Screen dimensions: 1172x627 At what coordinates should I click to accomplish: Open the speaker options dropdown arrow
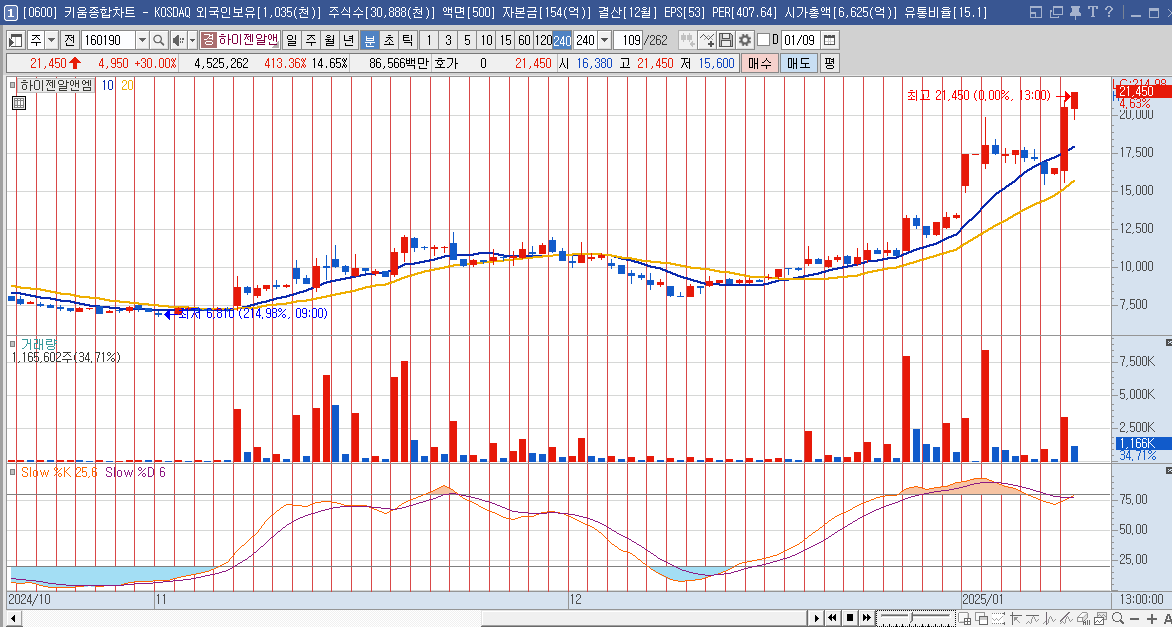pos(192,40)
